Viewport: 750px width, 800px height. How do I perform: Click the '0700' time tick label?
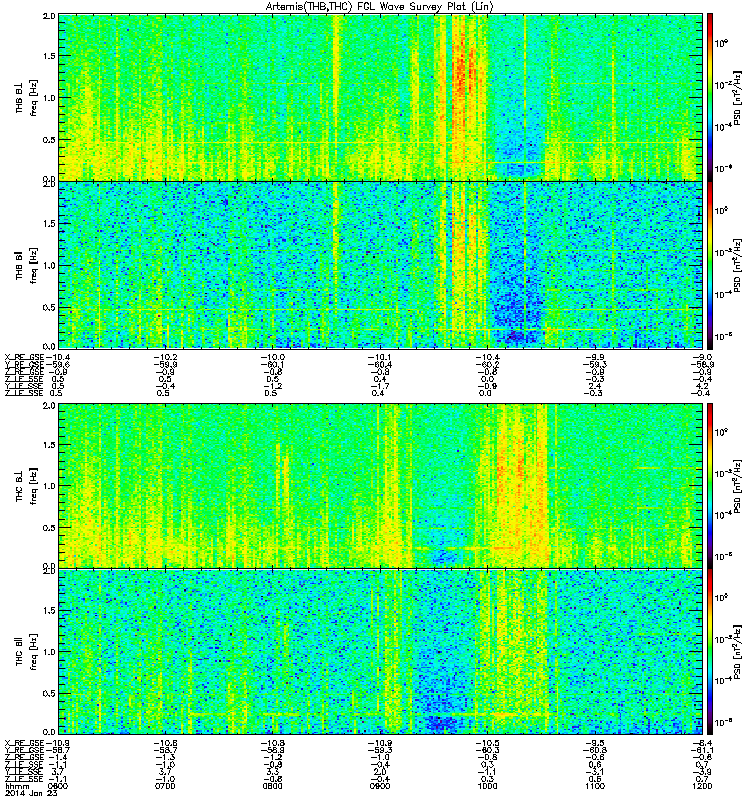165,786
